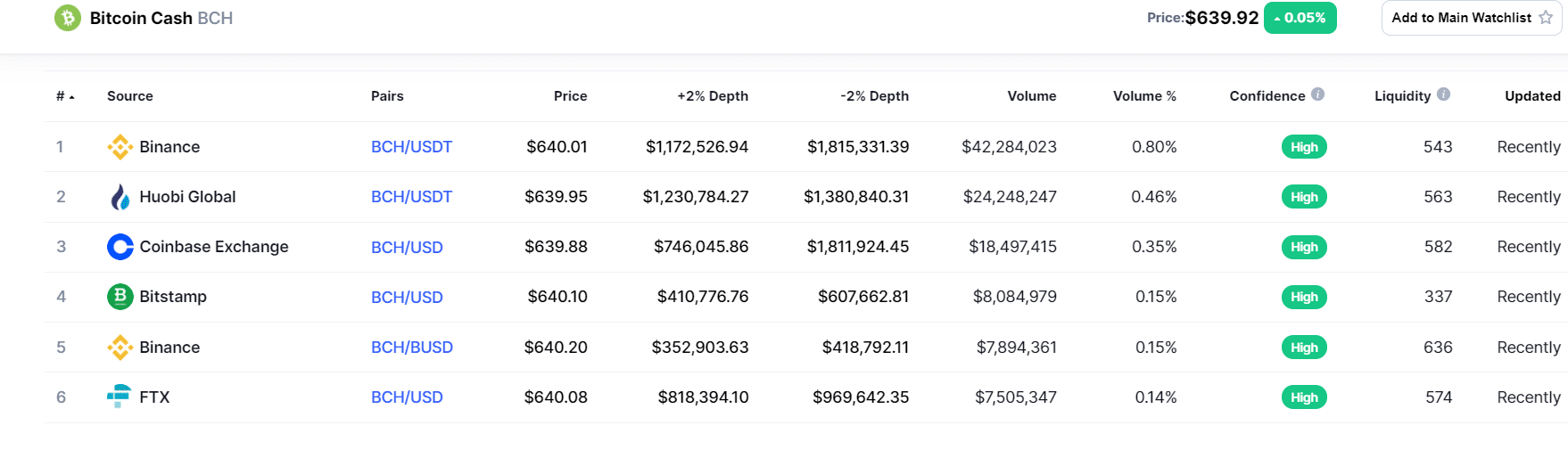Click the $24,248,247 volume cell
1568x450 pixels.
1010,197
